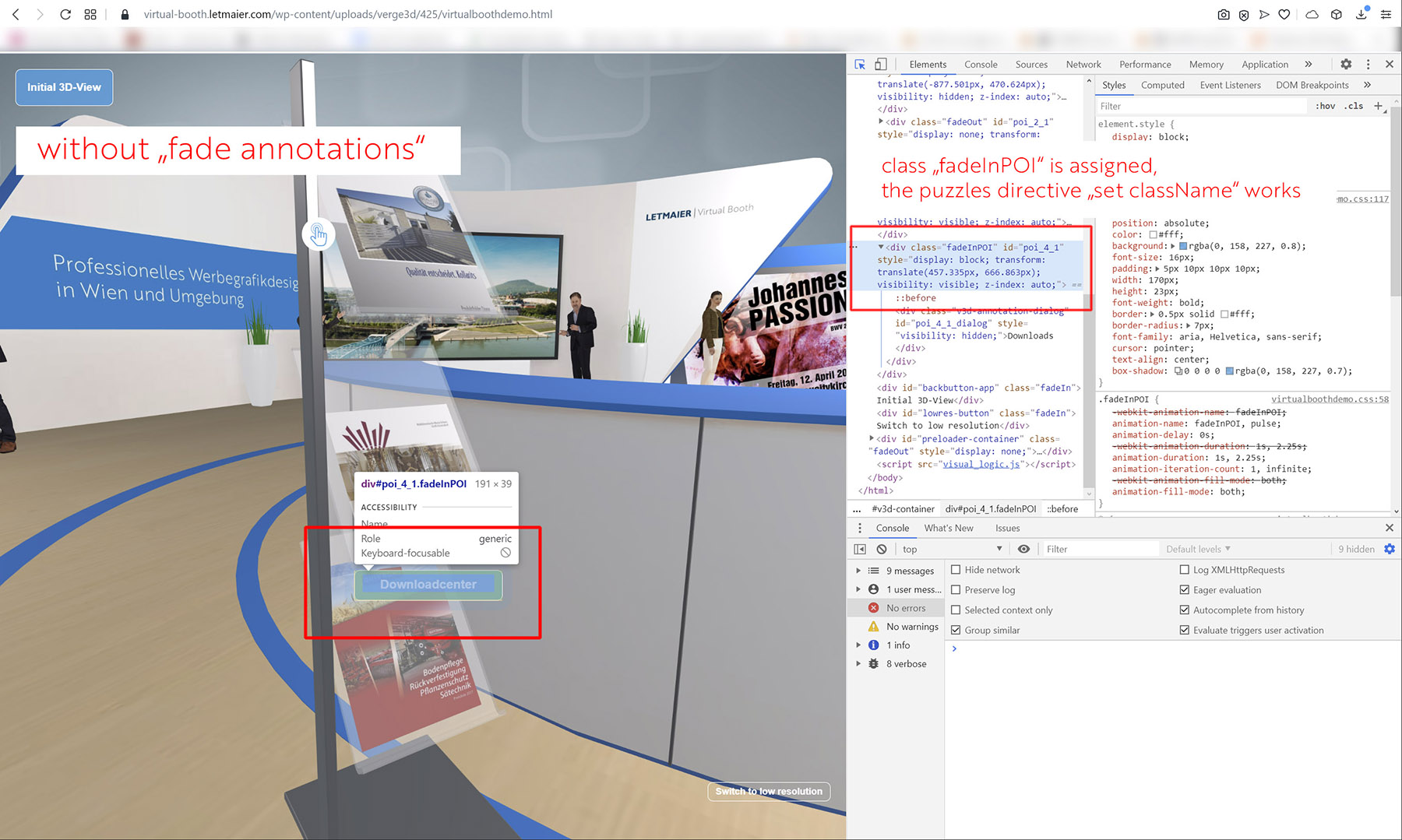Expand the 1 user messages group
Screen dimensions: 1402x840
point(859,589)
